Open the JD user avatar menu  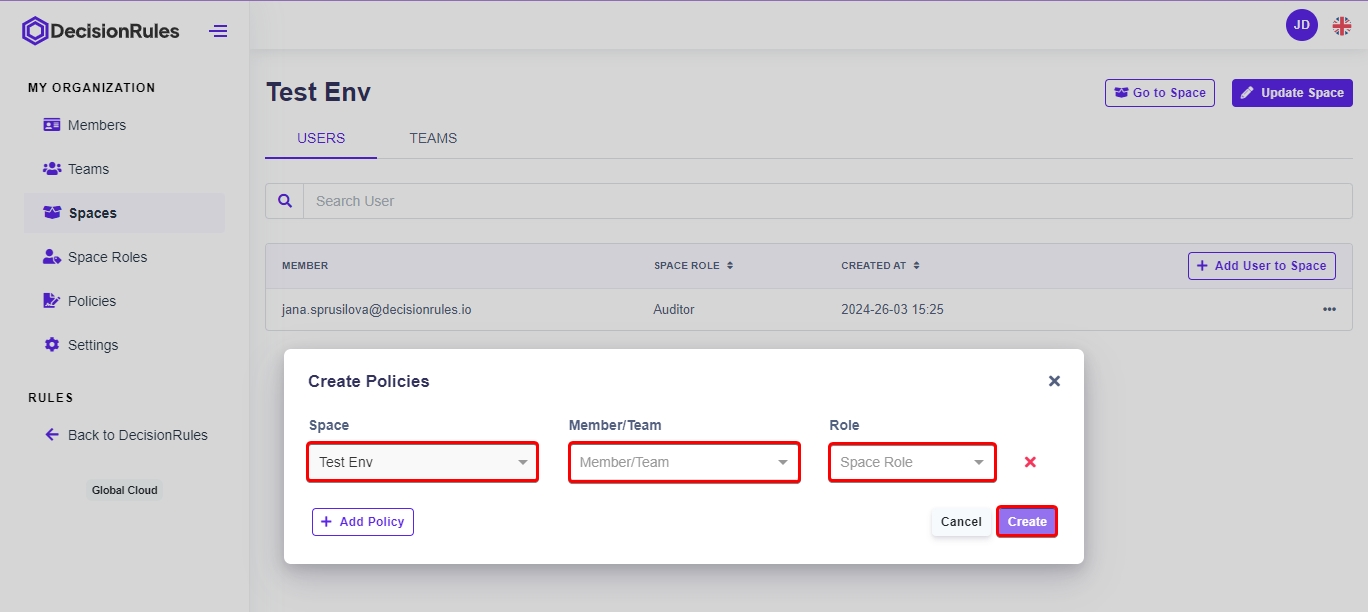coord(1301,25)
